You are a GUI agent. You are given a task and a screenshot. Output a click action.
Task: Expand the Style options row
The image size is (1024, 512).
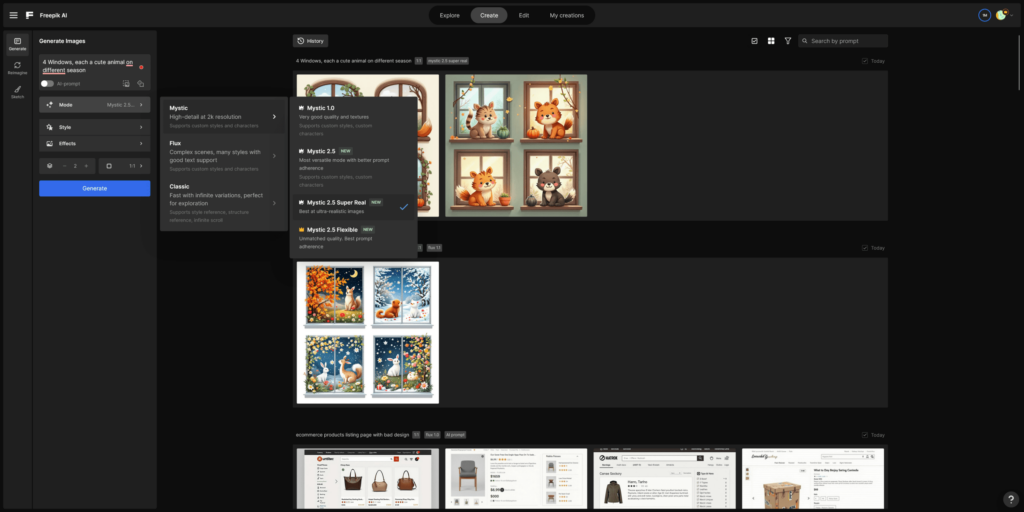click(x=95, y=127)
